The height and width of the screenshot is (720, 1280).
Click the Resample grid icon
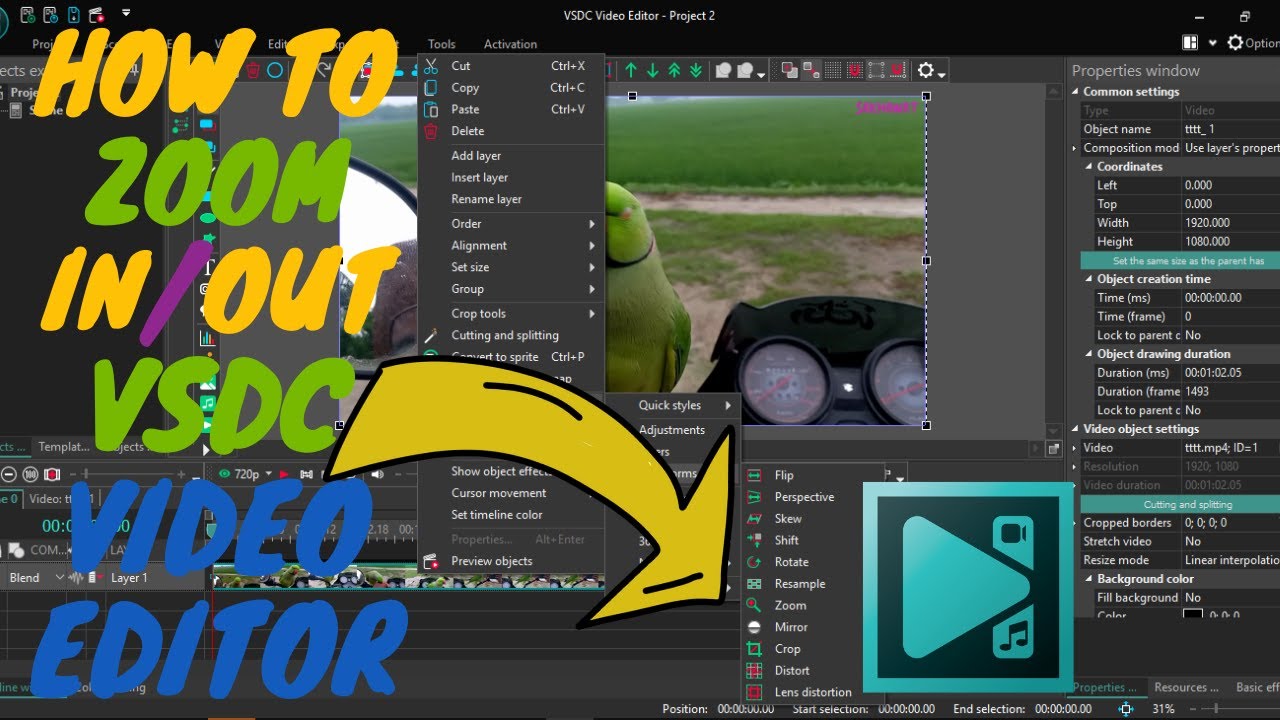(x=755, y=584)
